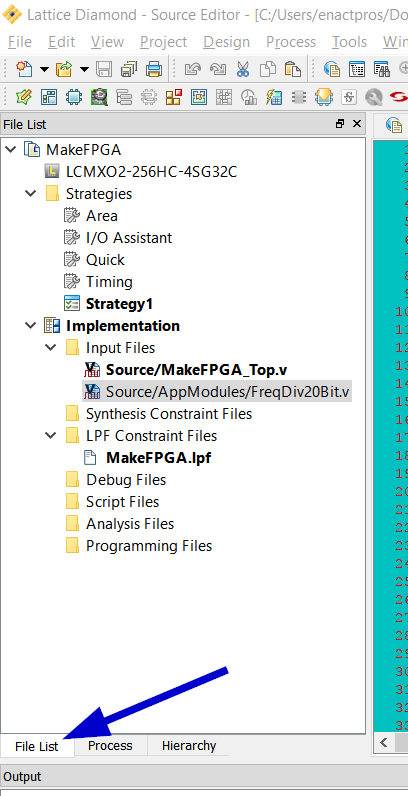This screenshot has height=796, width=408.
Task: Click the Cut scissors icon
Action: (243, 68)
